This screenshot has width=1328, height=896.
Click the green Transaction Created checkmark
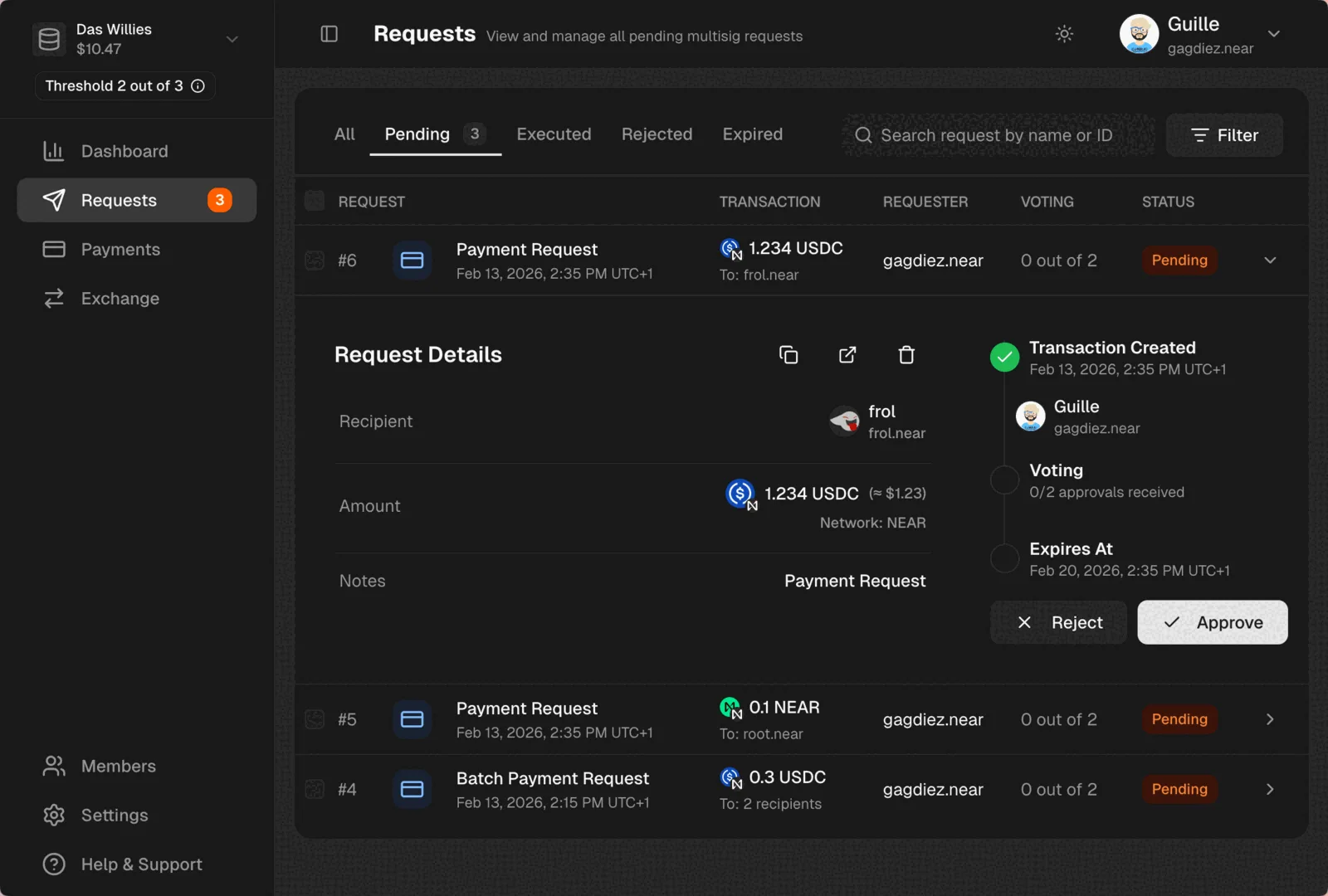(1004, 358)
